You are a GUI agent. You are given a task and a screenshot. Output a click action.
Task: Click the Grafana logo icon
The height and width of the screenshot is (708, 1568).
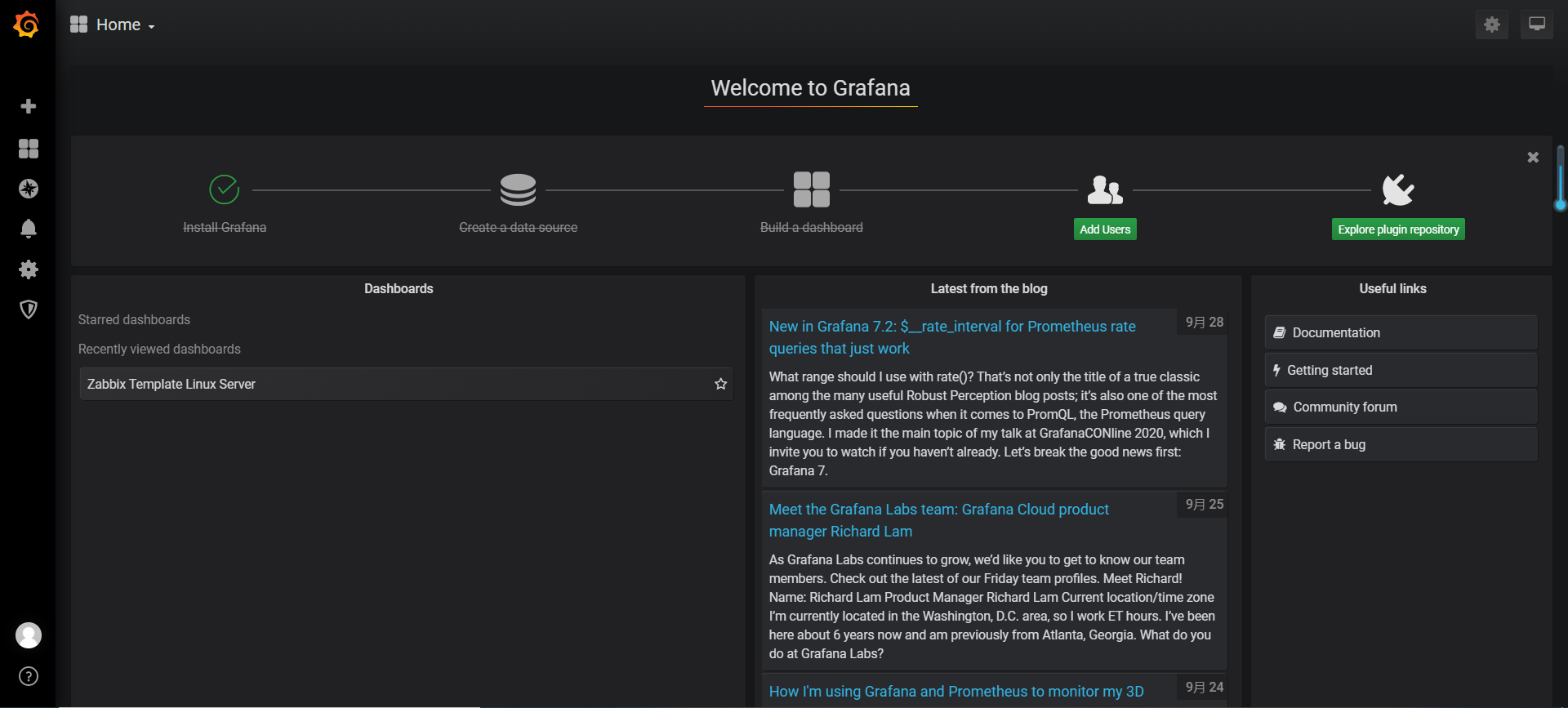27,24
